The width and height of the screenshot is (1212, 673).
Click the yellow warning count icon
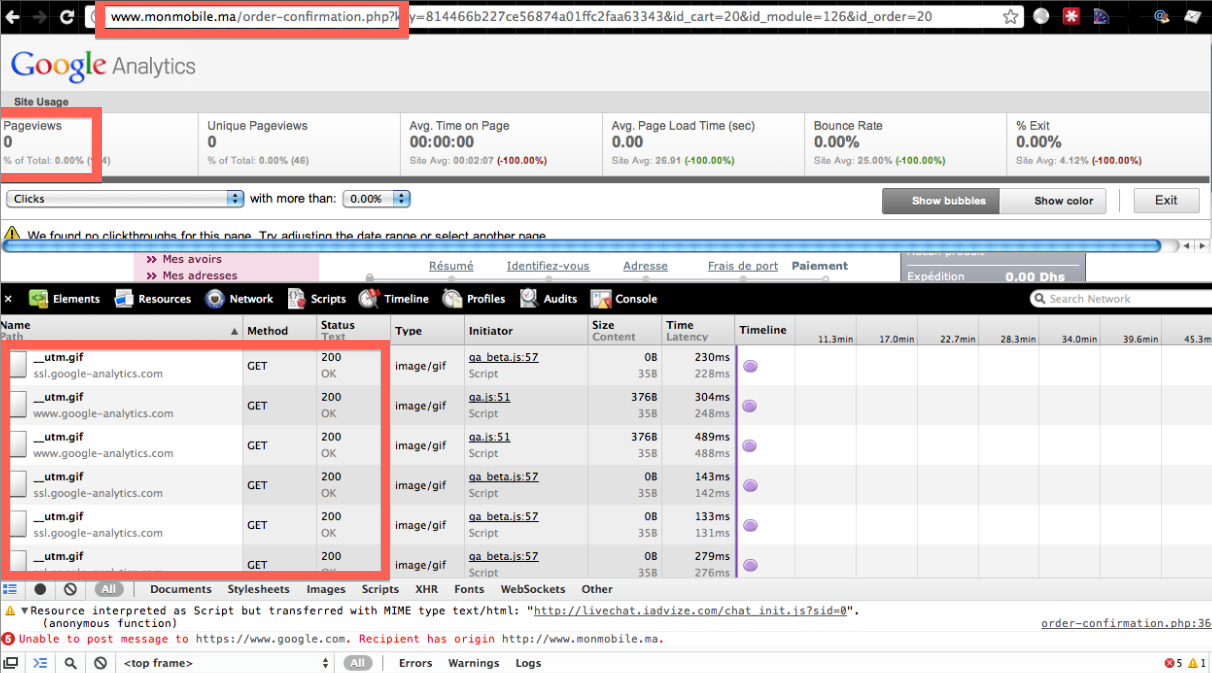1191,663
